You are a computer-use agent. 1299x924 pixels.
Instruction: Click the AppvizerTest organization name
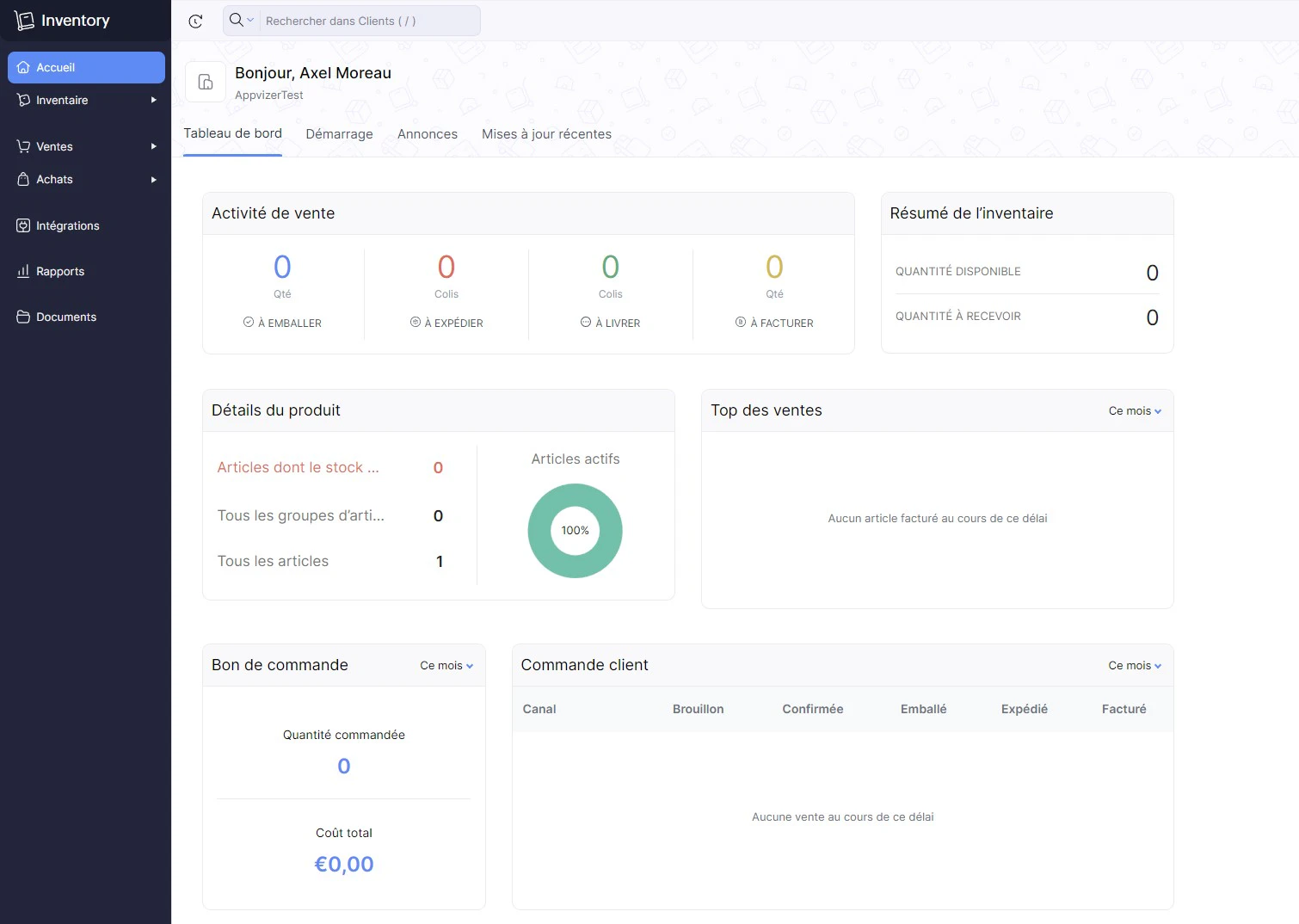pyautogui.click(x=269, y=95)
